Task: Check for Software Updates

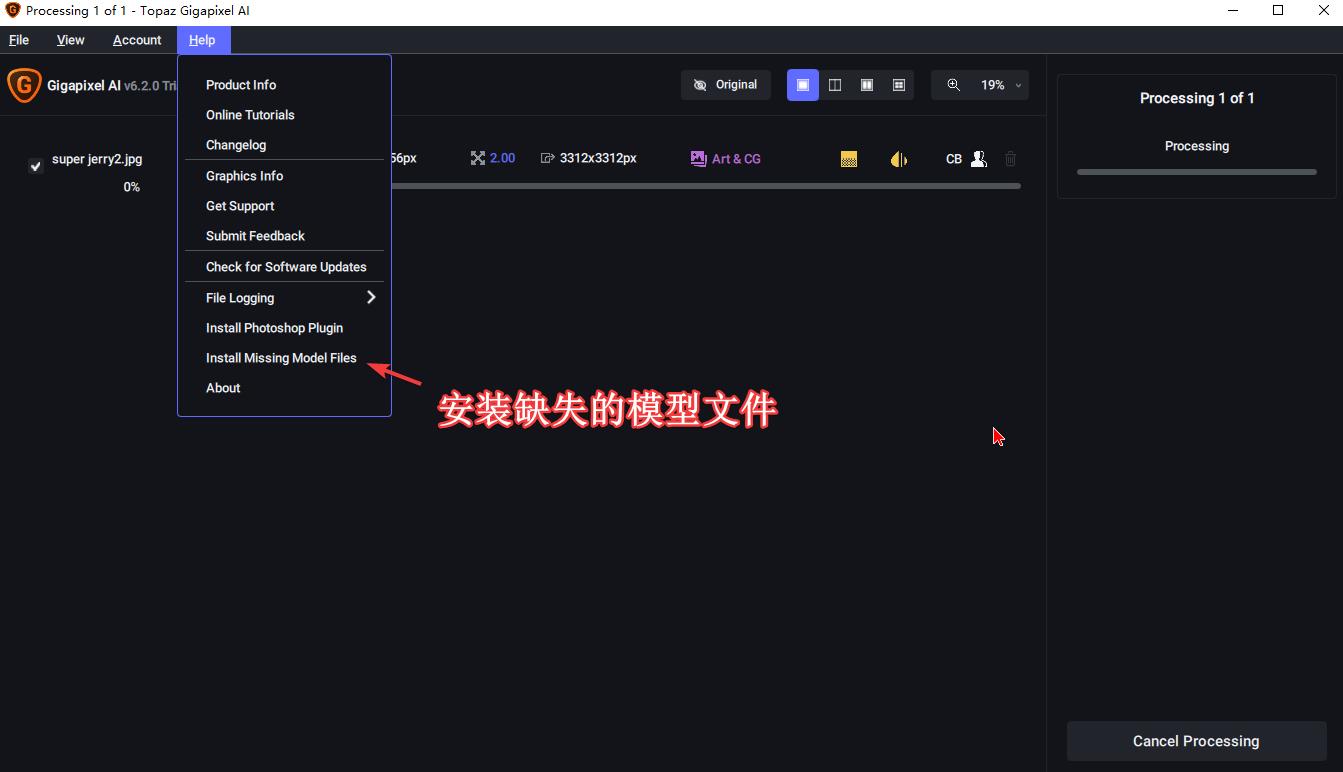Action: click(x=285, y=267)
